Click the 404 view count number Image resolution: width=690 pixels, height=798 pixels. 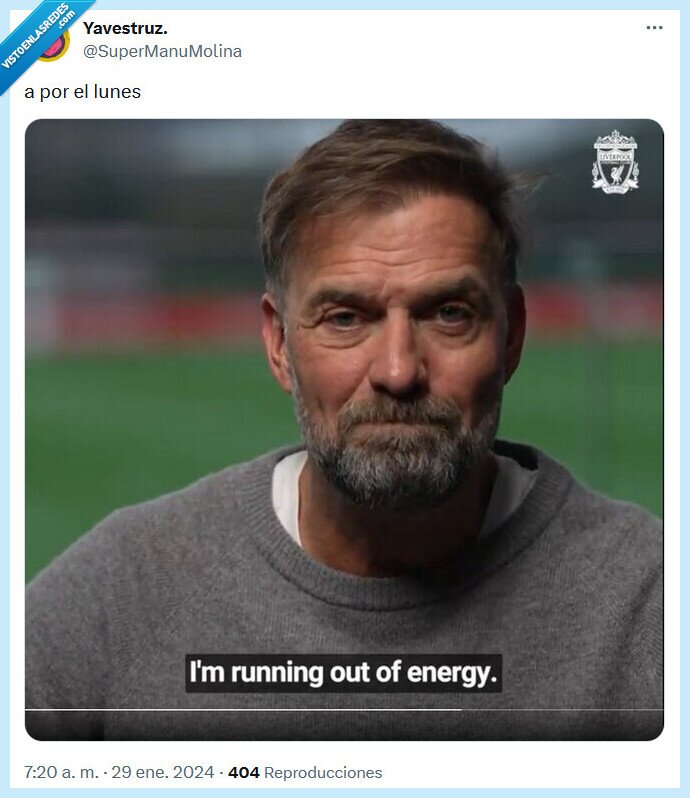click(244, 773)
